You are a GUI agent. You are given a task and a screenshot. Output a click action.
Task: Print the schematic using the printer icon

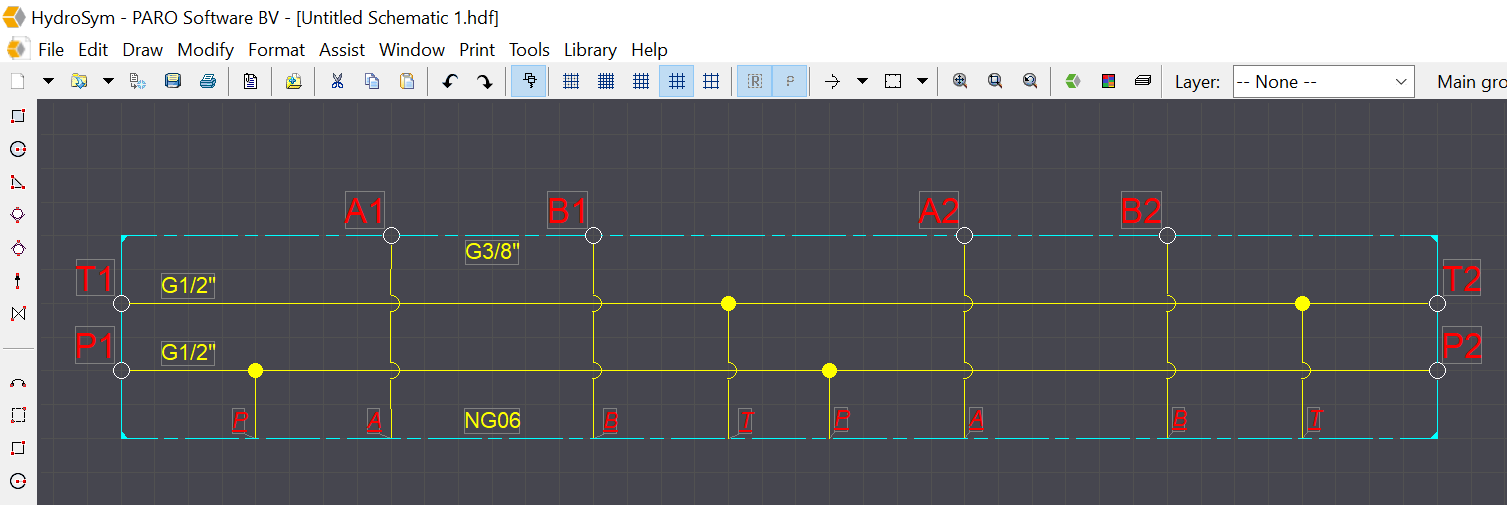click(x=208, y=82)
